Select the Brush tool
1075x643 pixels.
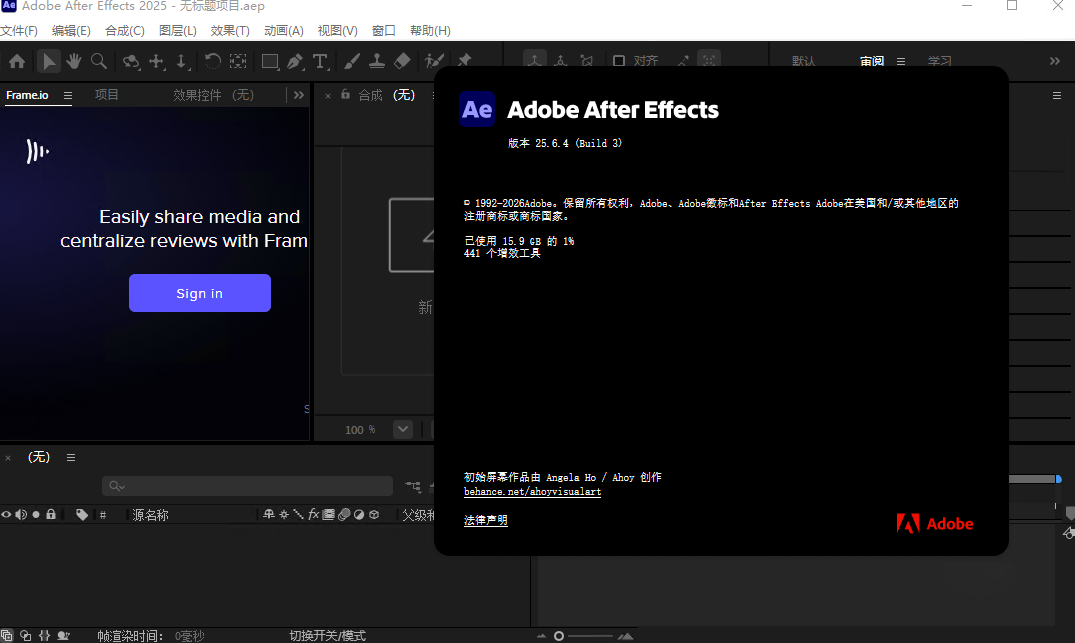(x=352, y=62)
